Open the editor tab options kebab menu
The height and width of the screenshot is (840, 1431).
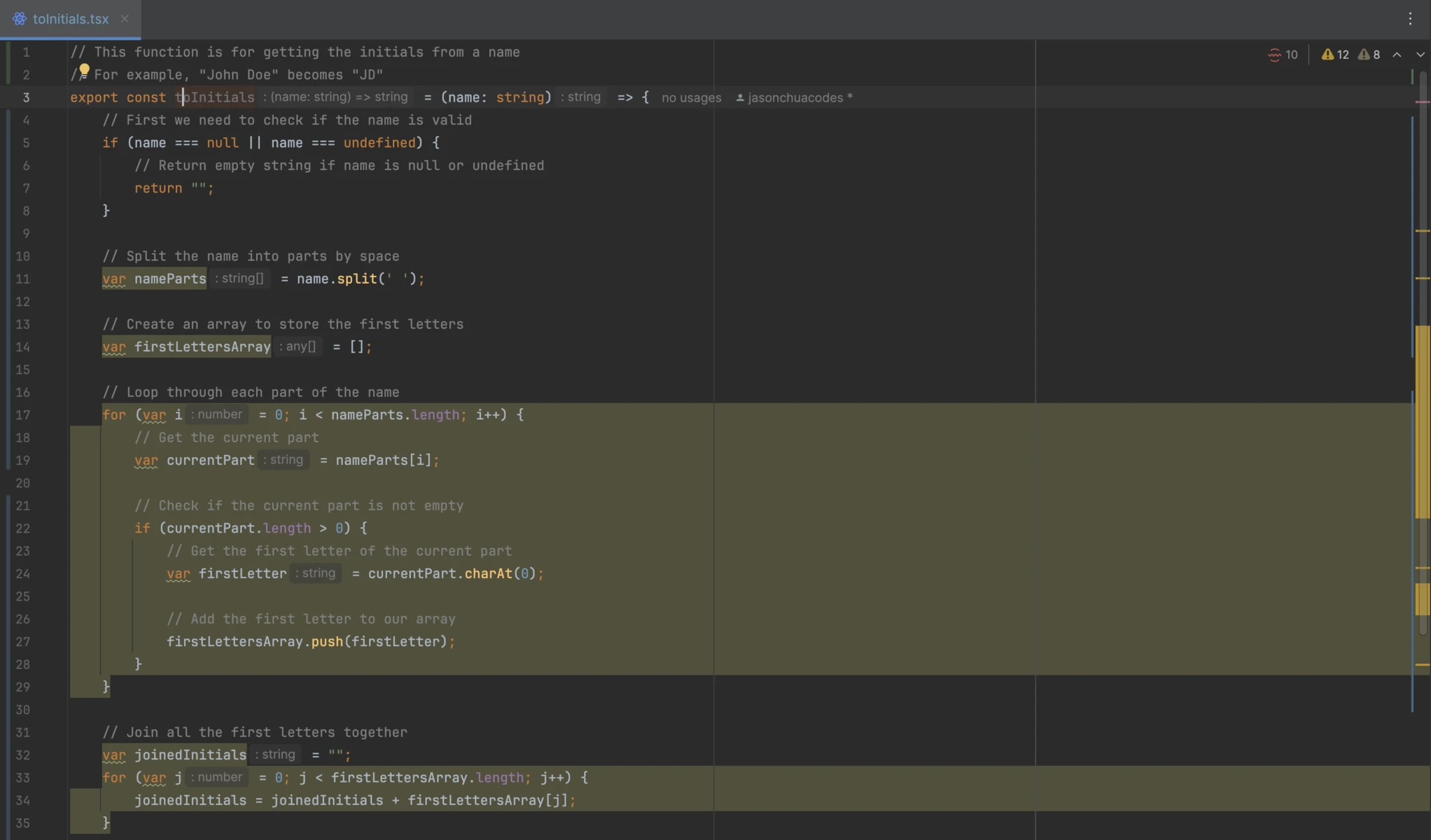click(x=1410, y=19)
